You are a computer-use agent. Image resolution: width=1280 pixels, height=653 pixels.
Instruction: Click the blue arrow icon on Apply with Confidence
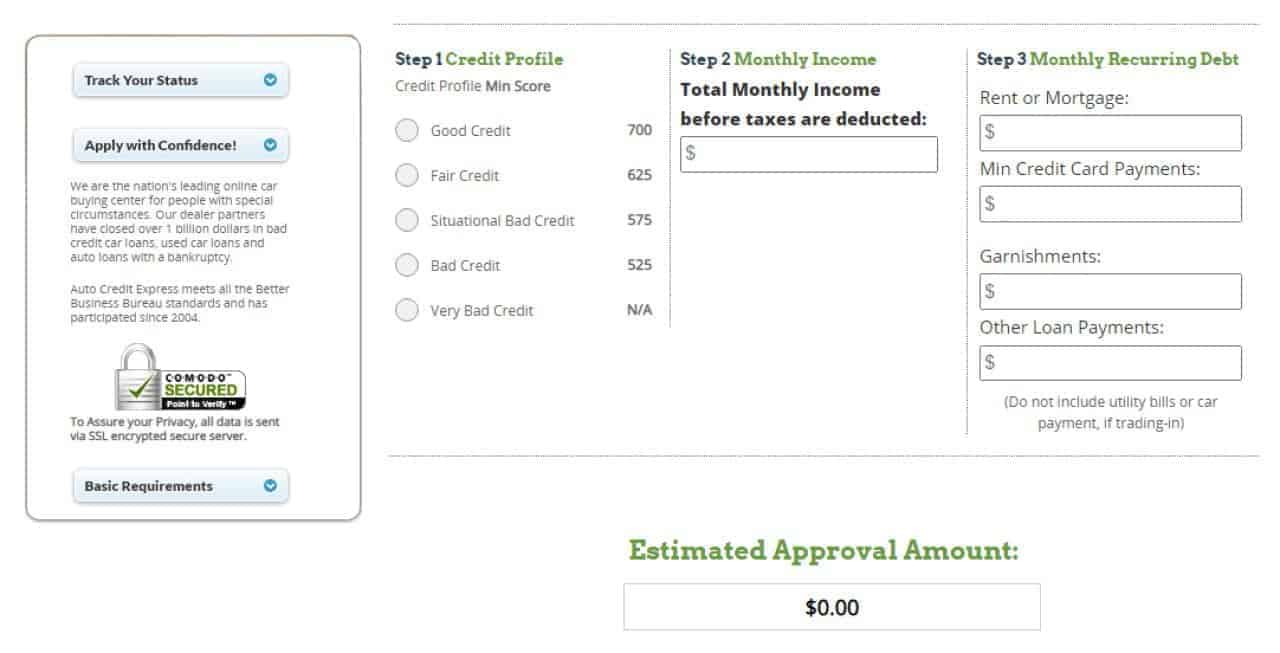click(270, 145)
